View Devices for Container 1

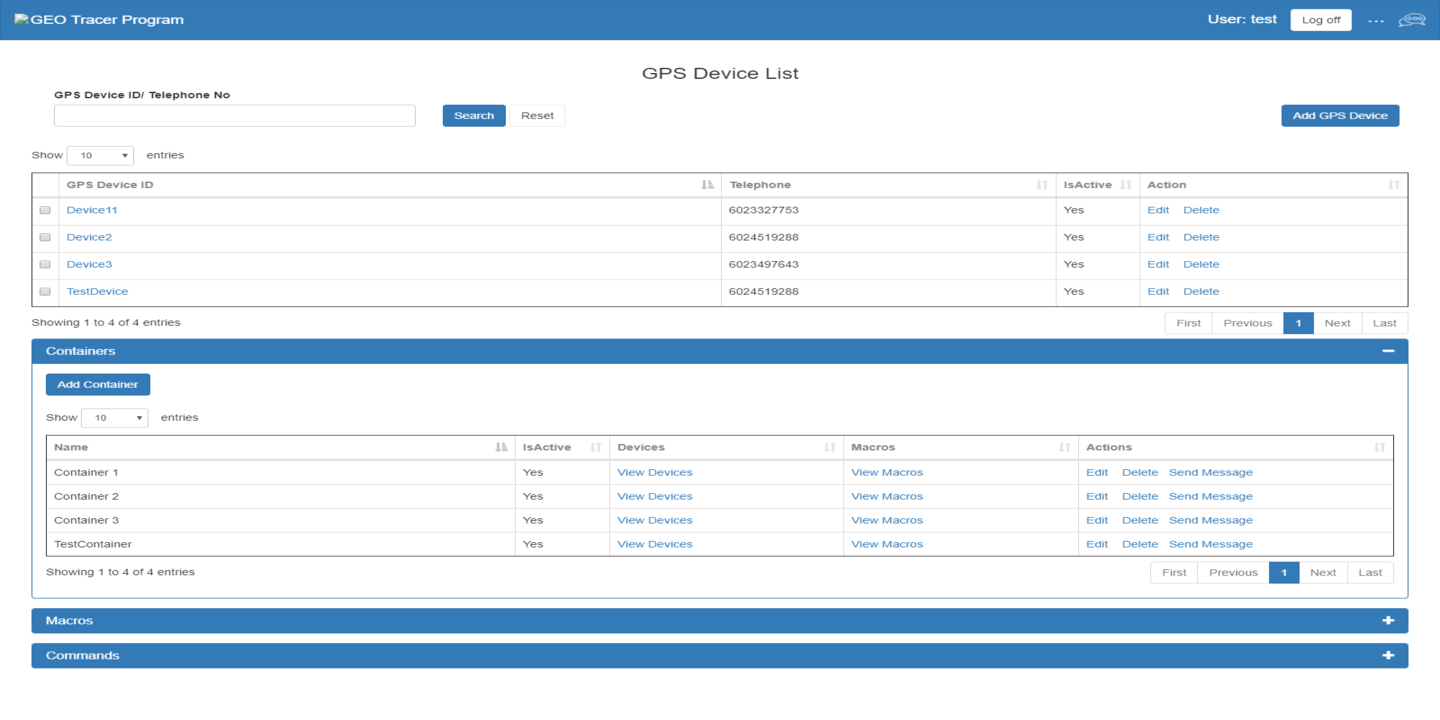(x=655, y=472)
